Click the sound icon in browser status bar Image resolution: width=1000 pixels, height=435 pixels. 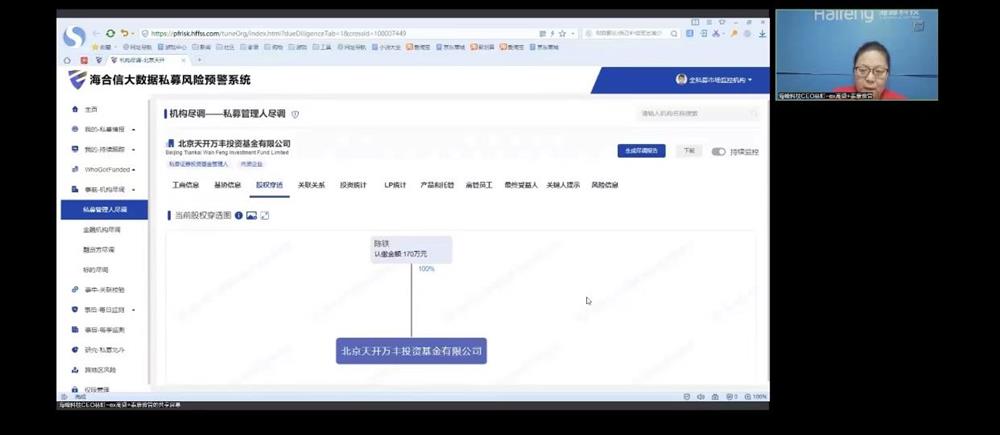click(700, 397)
